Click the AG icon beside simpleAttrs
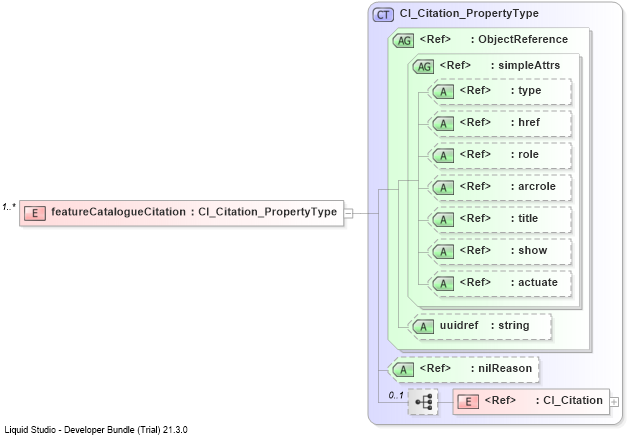Screen dimensions: 627x435 [x=424, y=66]
